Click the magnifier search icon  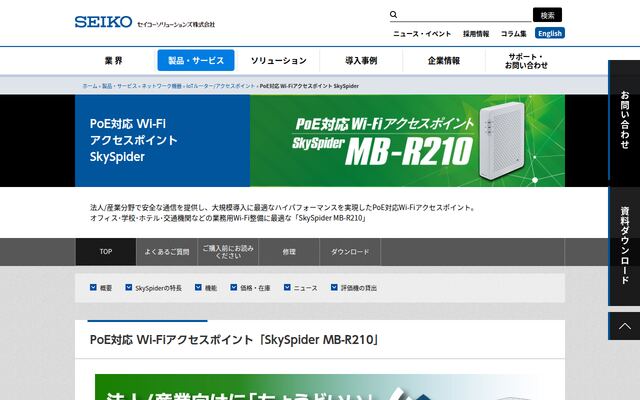pyautogui.click(x=393, y=15)
